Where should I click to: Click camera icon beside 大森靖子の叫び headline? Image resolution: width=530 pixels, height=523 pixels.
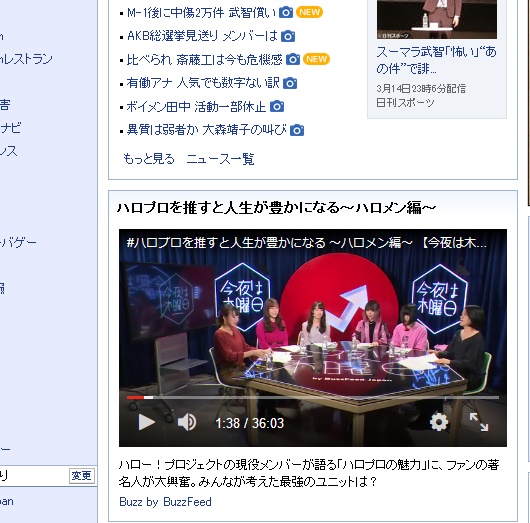tap(297, 130)
